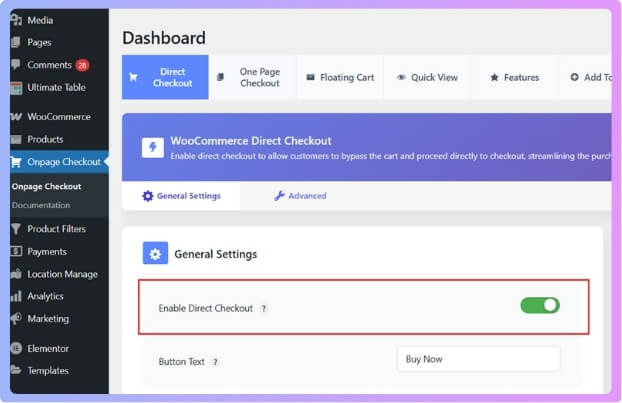Switch to One Page Checkout tab
Viewport: 622px width, 403px height.
point(252,77)
